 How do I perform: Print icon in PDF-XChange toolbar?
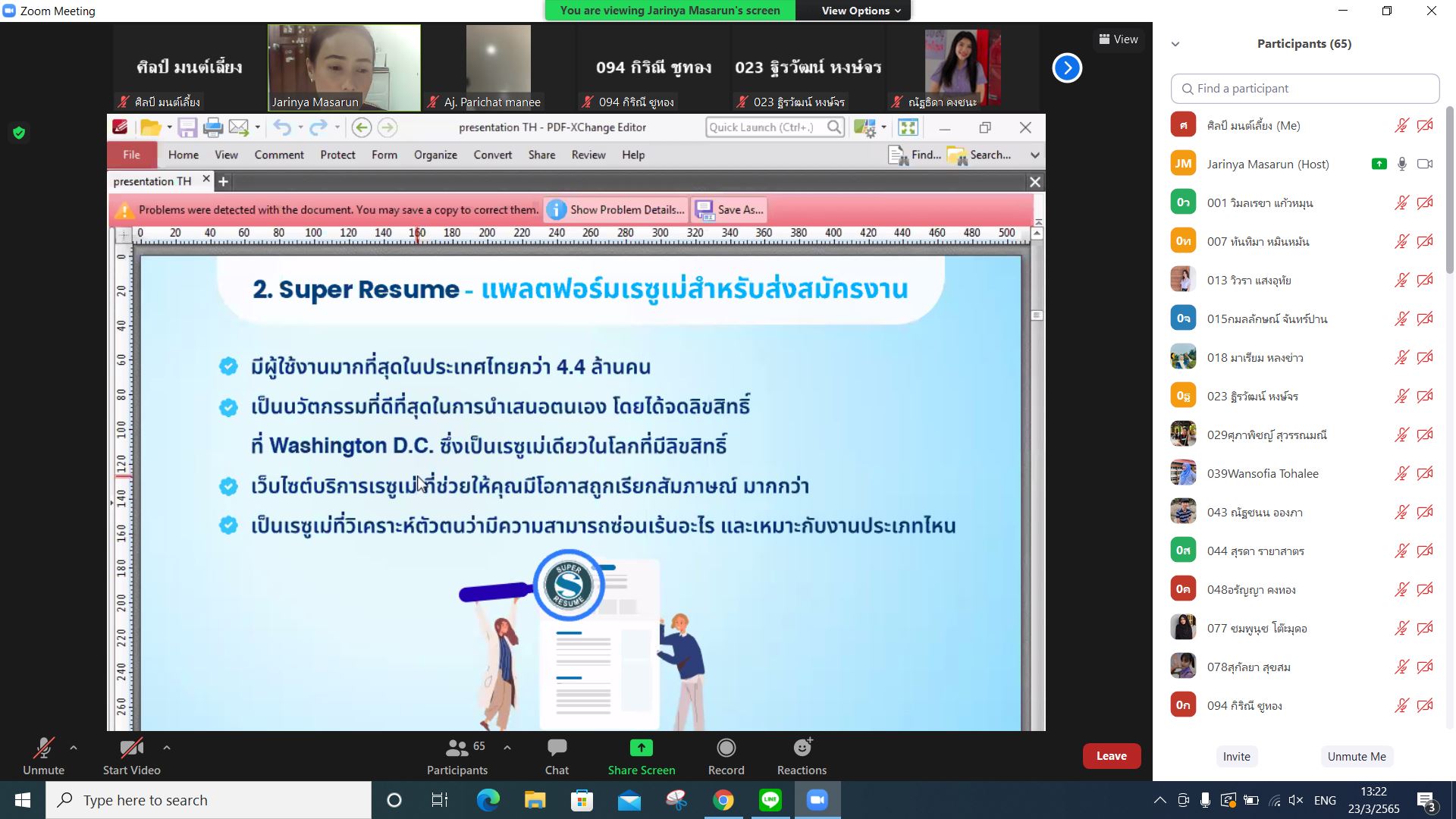pos(213,127)
